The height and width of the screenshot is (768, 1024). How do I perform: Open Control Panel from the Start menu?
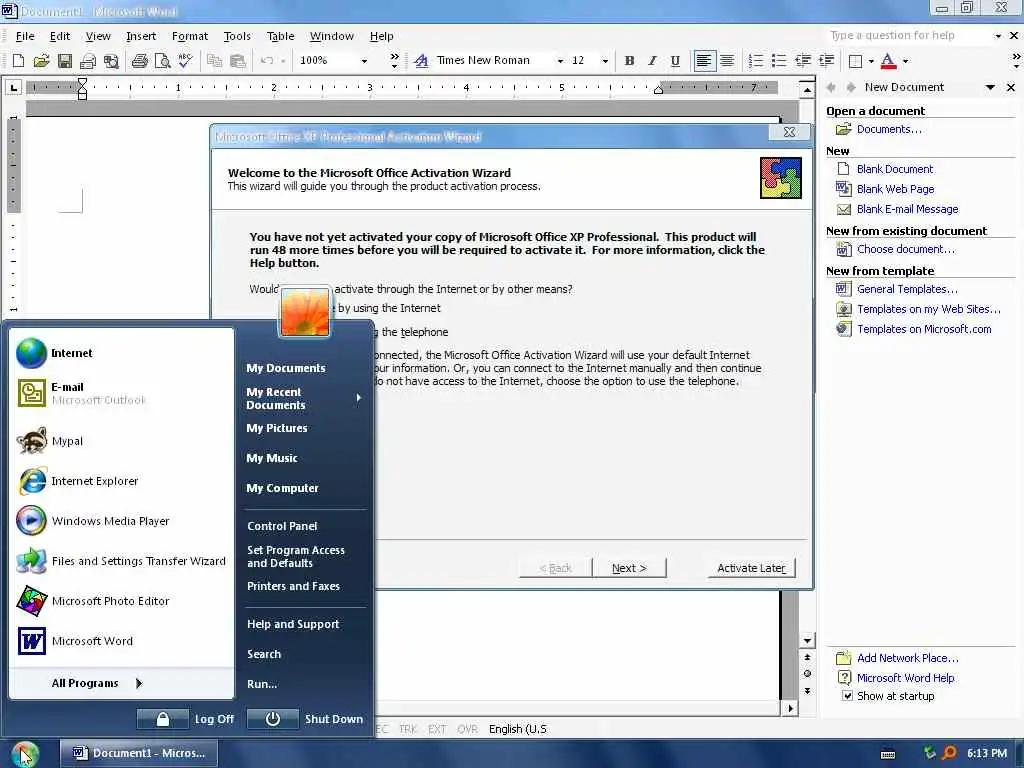point(282,526)
